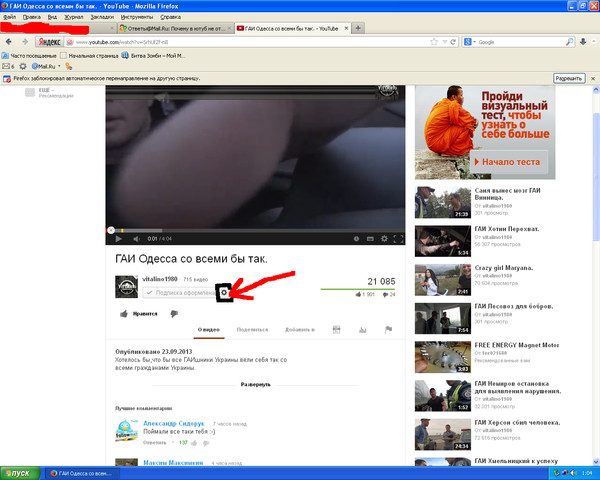Screen dimensions: 600x480
Task: Upvote Александр Сидорук's comment
Action: pyautogui.click(x=194, y=443)
